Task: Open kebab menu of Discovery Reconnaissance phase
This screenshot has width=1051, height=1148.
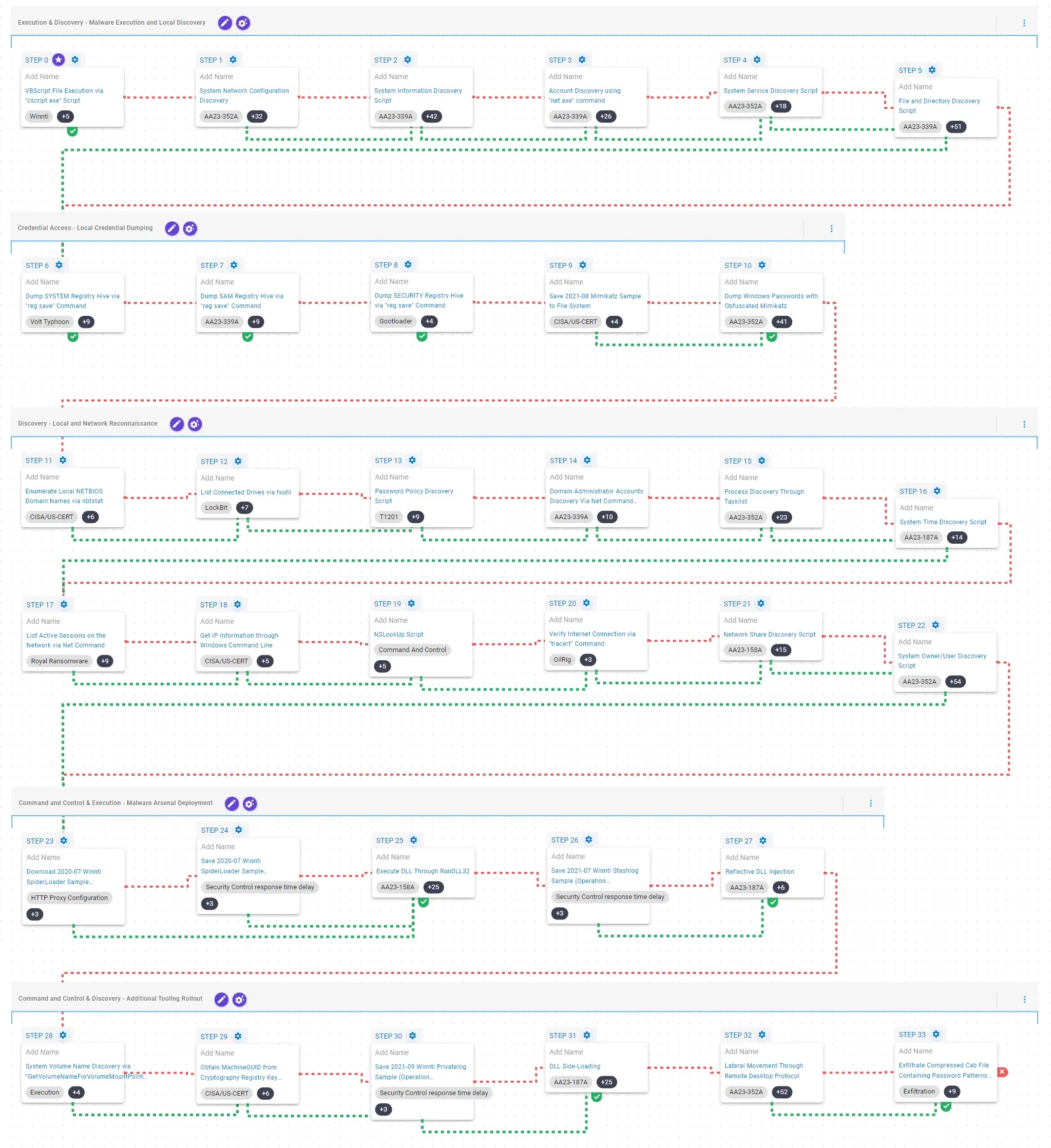Action: tap(1023, 424)
